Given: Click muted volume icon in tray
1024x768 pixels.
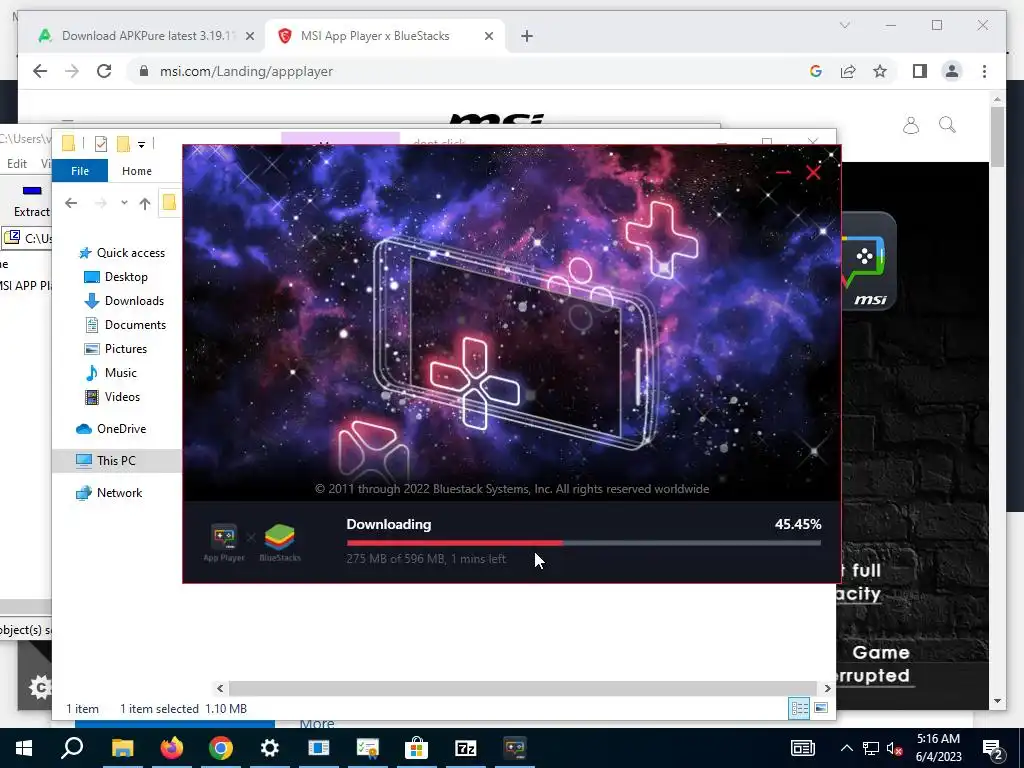Looking at the screenshot, I should tap(895, 748).
